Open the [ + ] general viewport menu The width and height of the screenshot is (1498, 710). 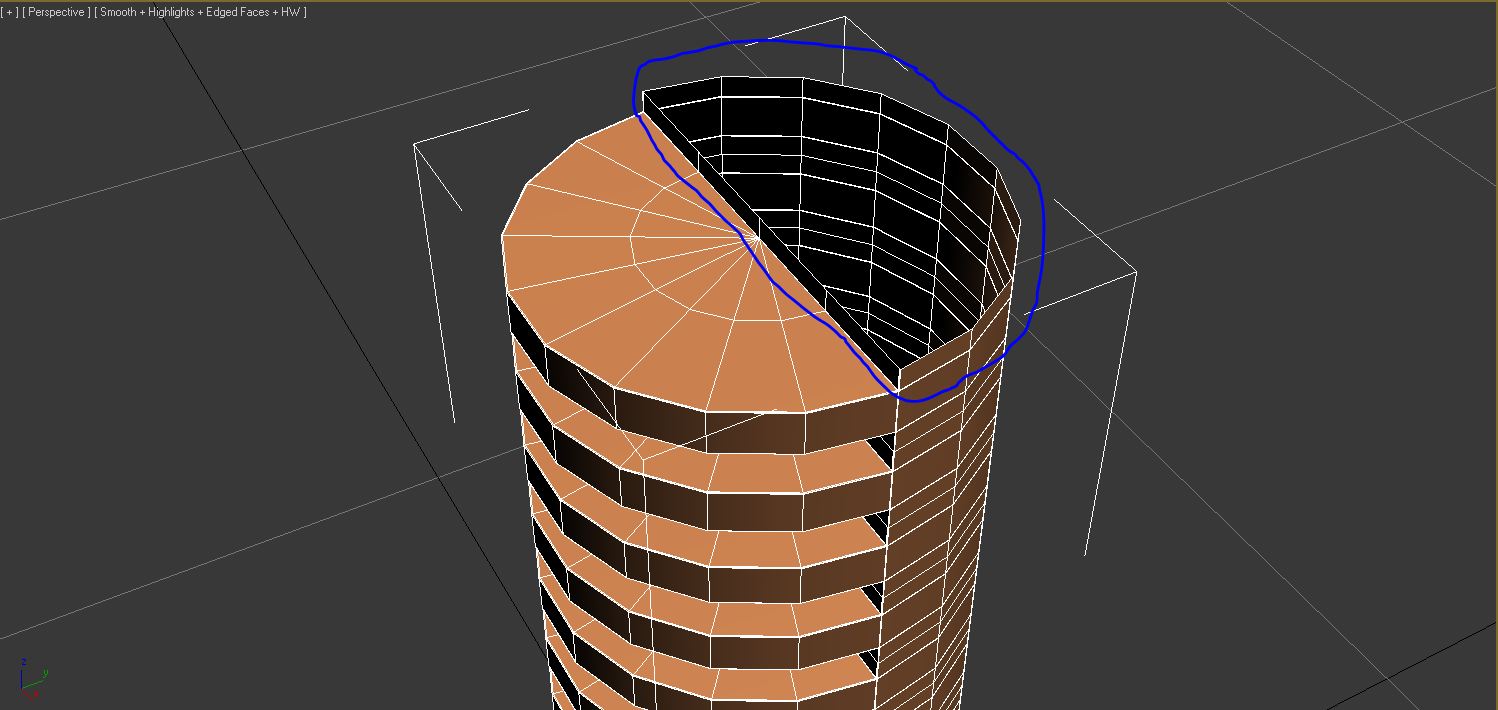pos(10,12)
